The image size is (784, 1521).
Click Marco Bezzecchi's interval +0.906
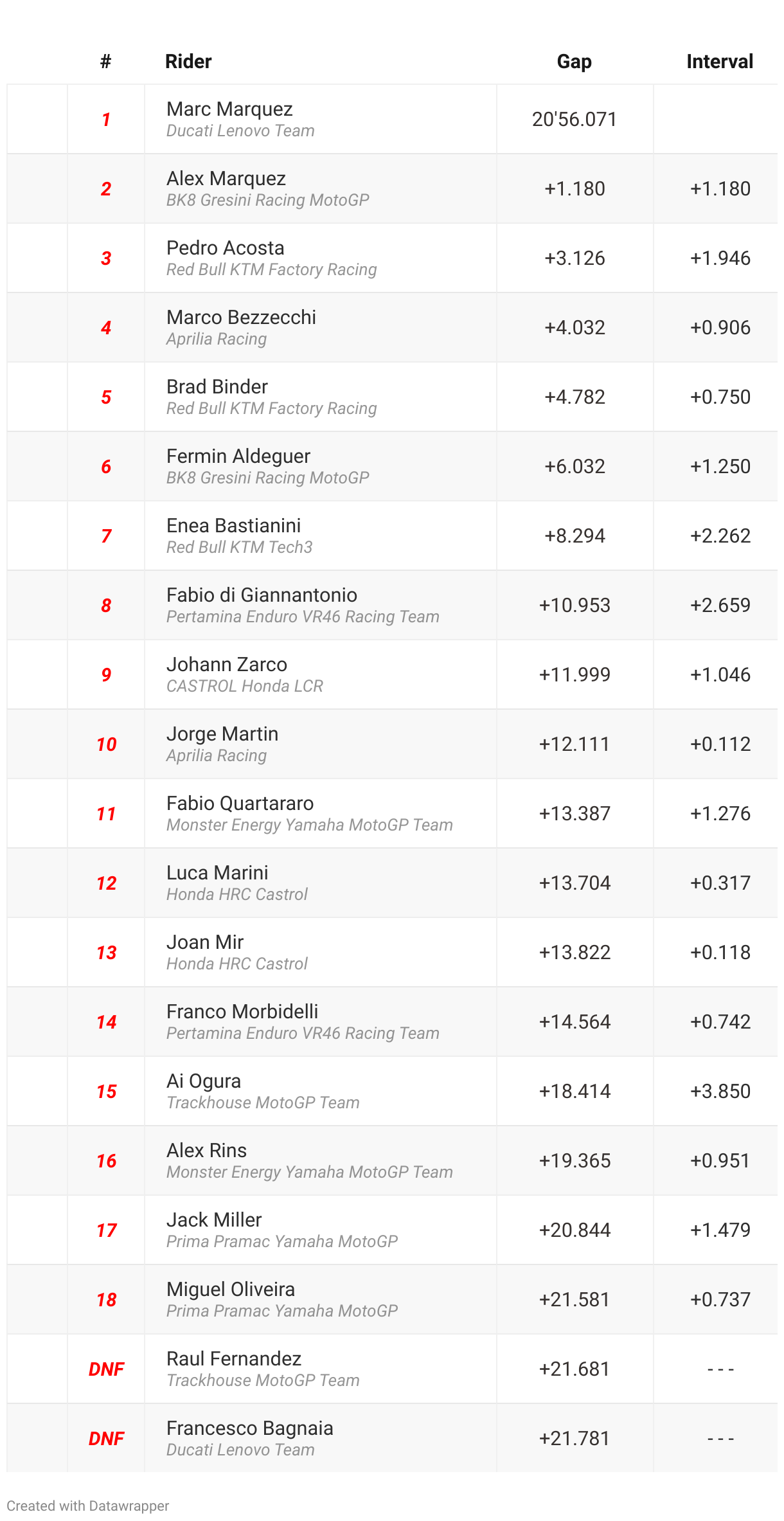tap(720, 328)
